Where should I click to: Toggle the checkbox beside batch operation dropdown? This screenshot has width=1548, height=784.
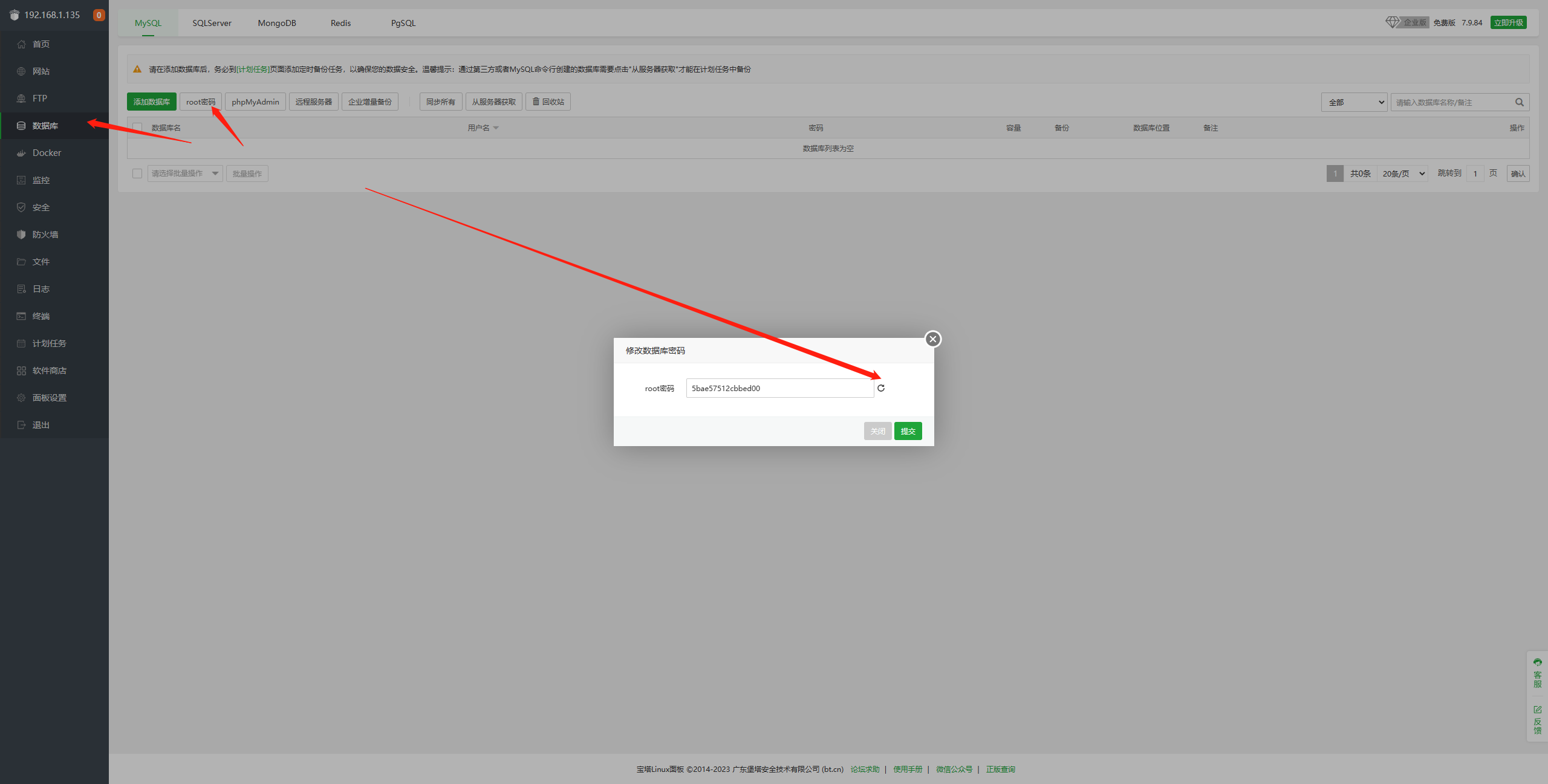(x=137, y=173)
